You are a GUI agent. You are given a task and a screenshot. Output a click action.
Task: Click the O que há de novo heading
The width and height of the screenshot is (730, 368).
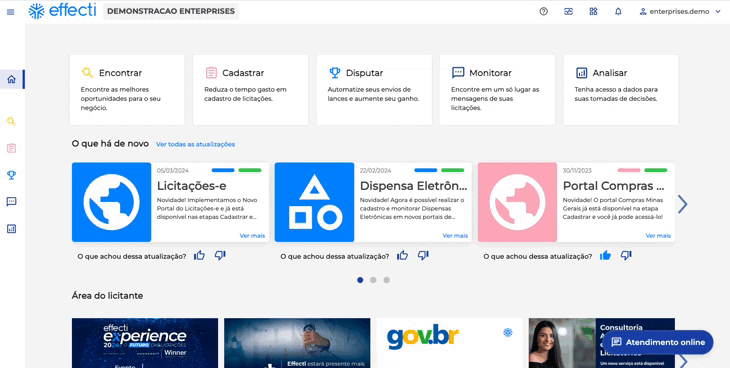pos(110,144)
